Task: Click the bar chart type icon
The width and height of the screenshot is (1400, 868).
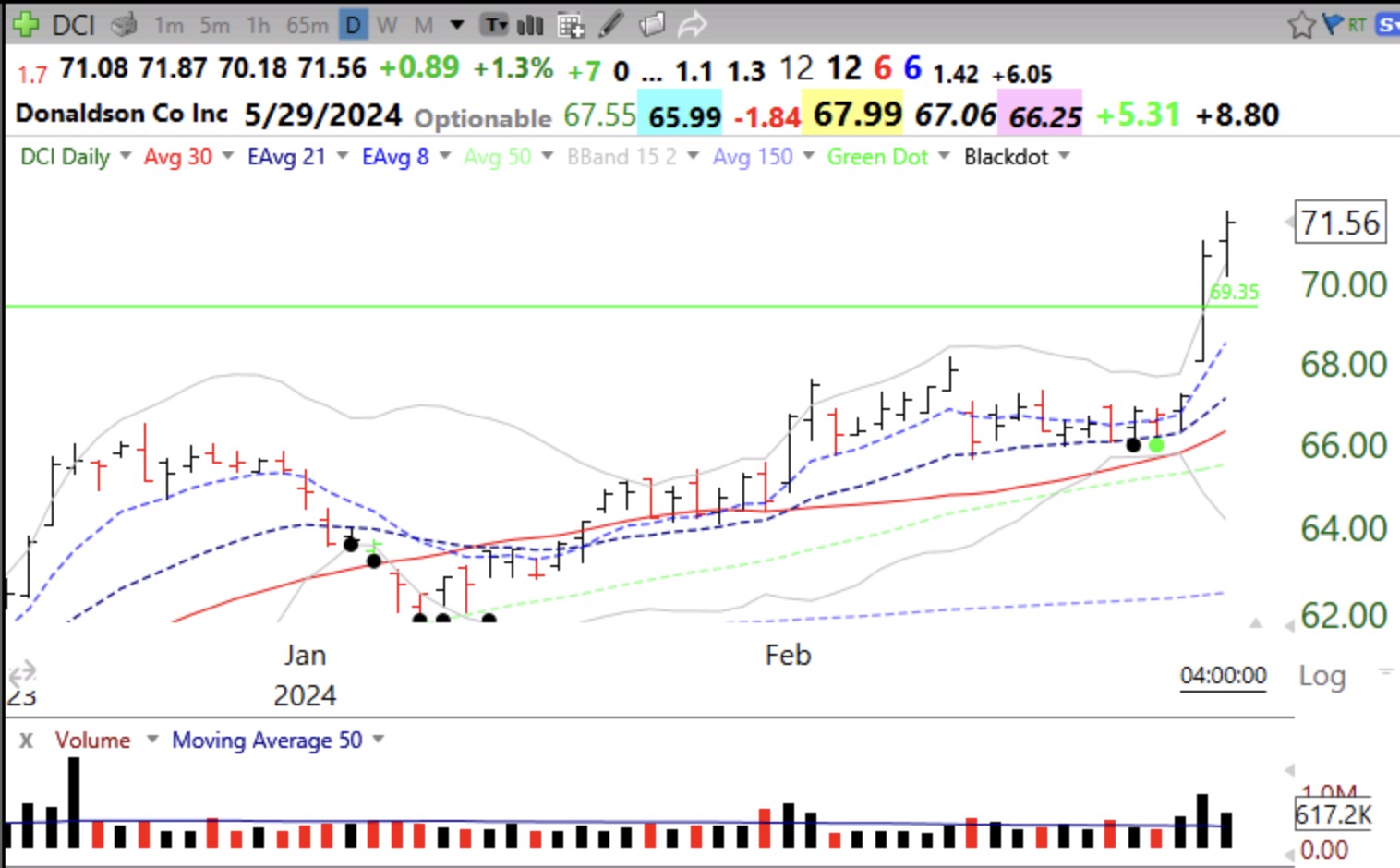Action: [530, 25]
